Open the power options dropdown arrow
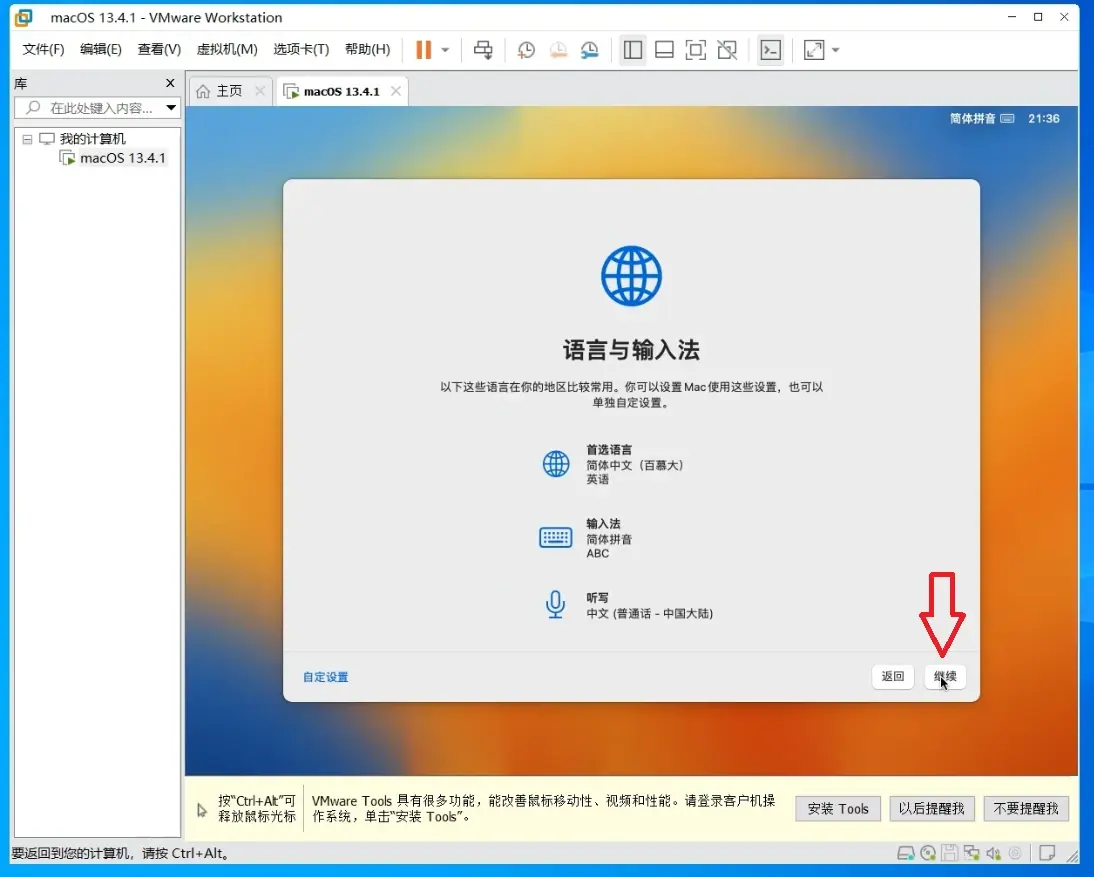This screenshot has width=1094, height=877. click(445, 50)
